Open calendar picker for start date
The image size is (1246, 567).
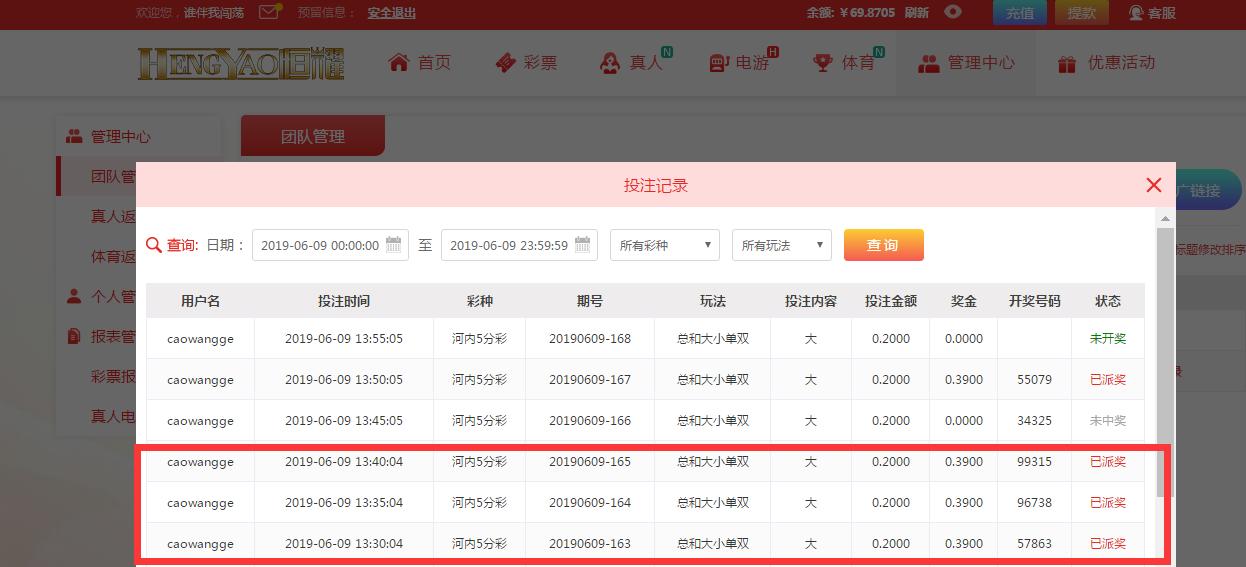394,245
